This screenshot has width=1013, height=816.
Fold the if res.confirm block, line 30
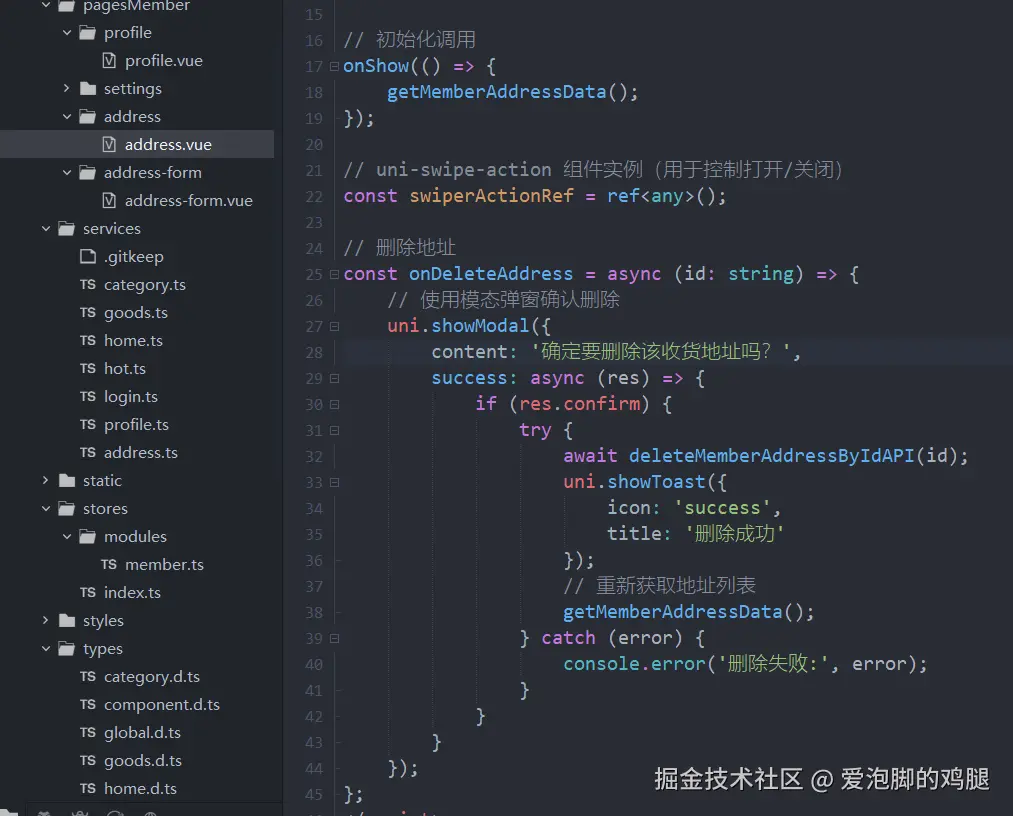[x=334, y=404]
